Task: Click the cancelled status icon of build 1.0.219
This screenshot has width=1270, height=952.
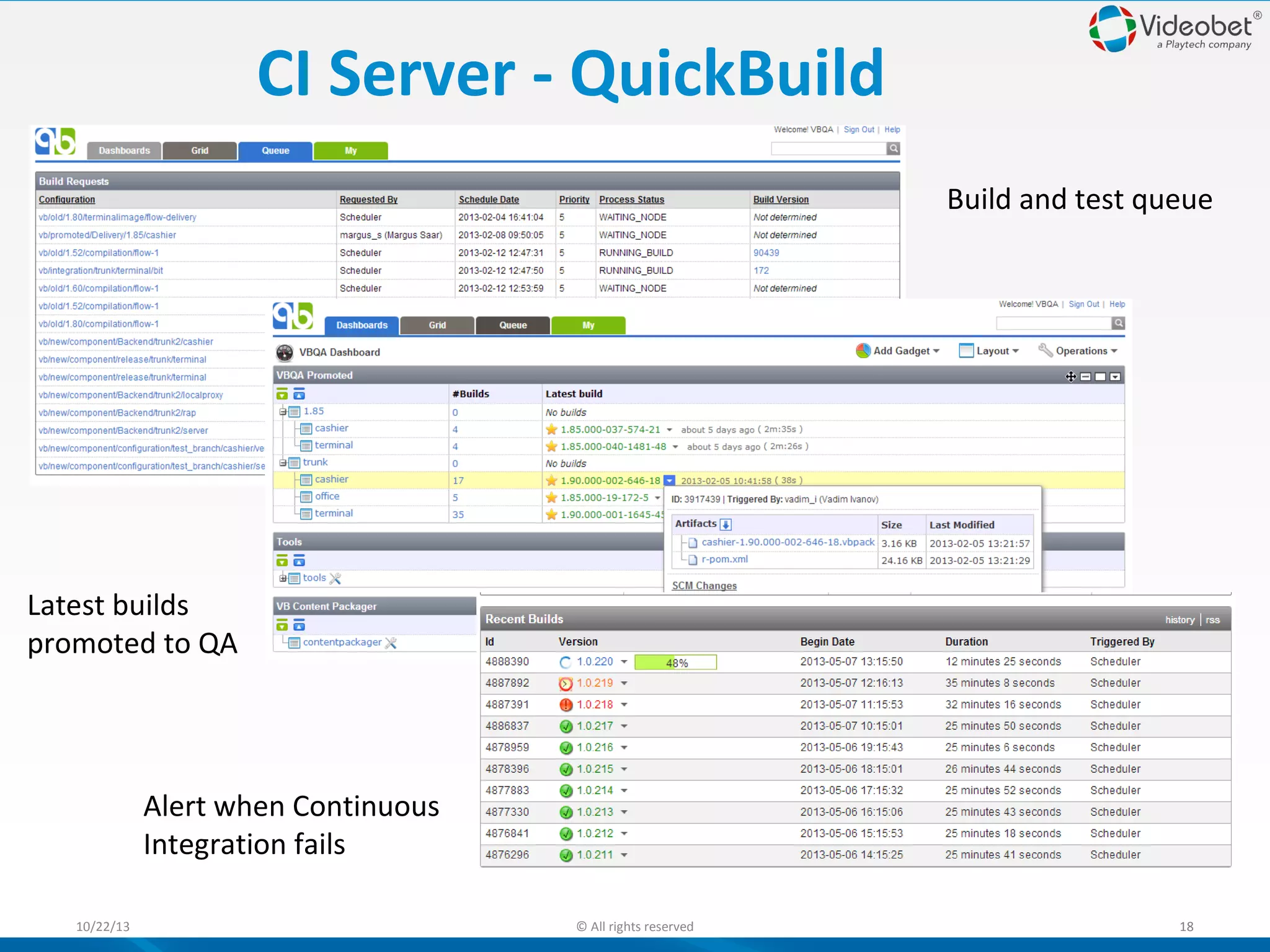Action: click(566, 684)
